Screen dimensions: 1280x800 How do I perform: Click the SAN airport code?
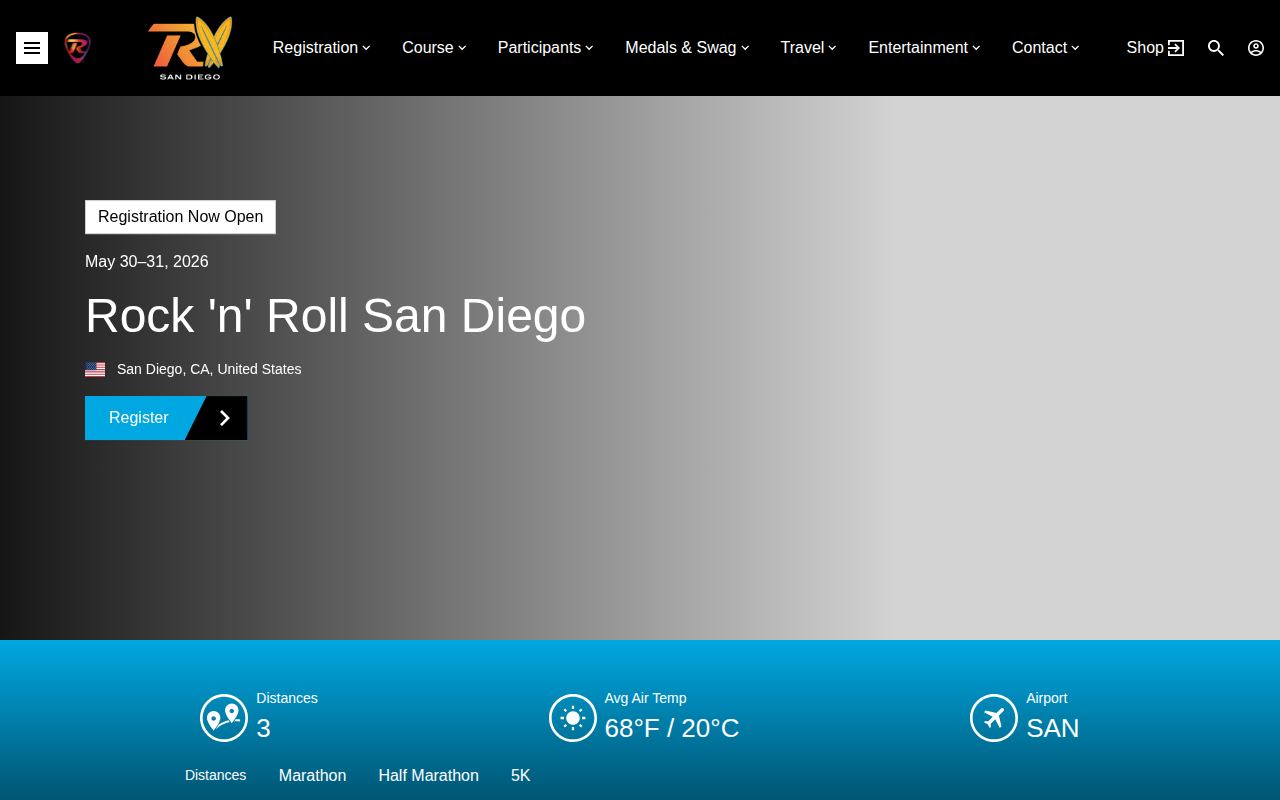pos(1053,728)
